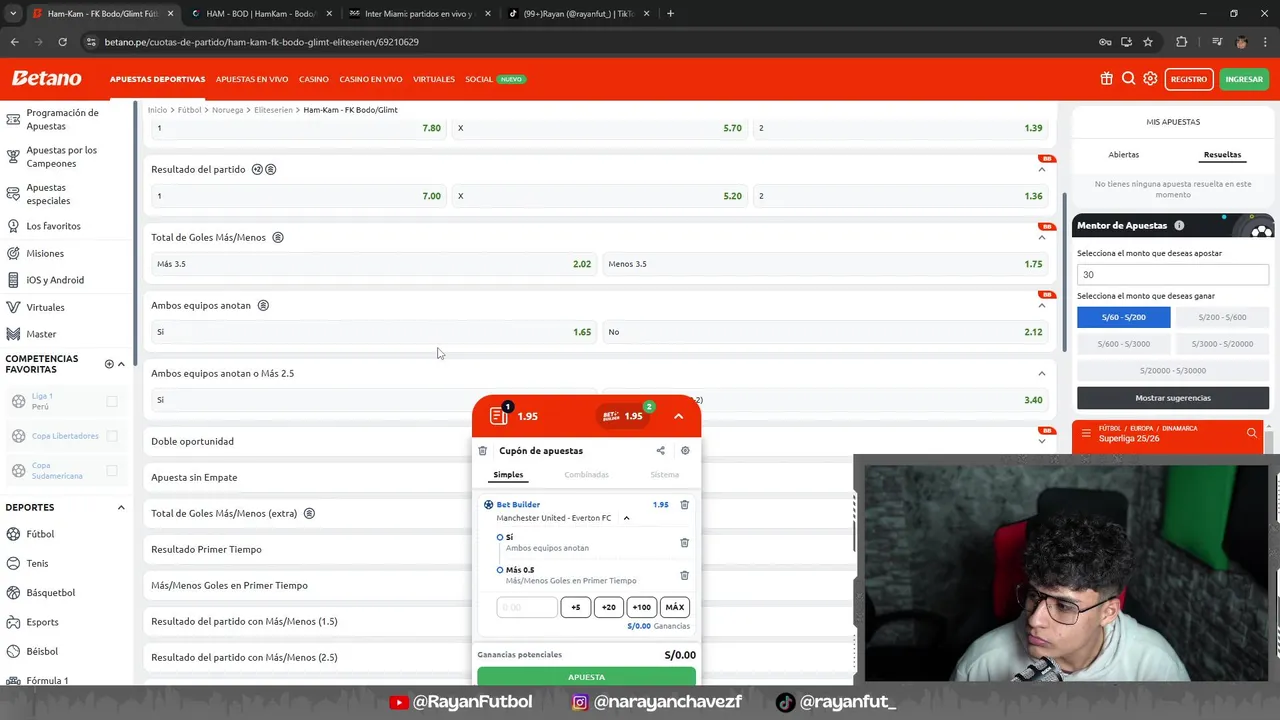Click Mostrar sugerencias button

pos(1173,398)
